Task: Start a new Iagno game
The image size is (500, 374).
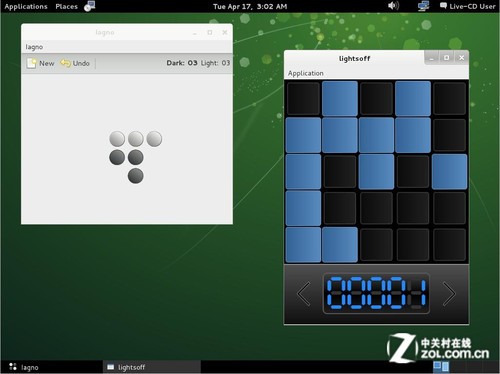Action: [x=40, y=63]
